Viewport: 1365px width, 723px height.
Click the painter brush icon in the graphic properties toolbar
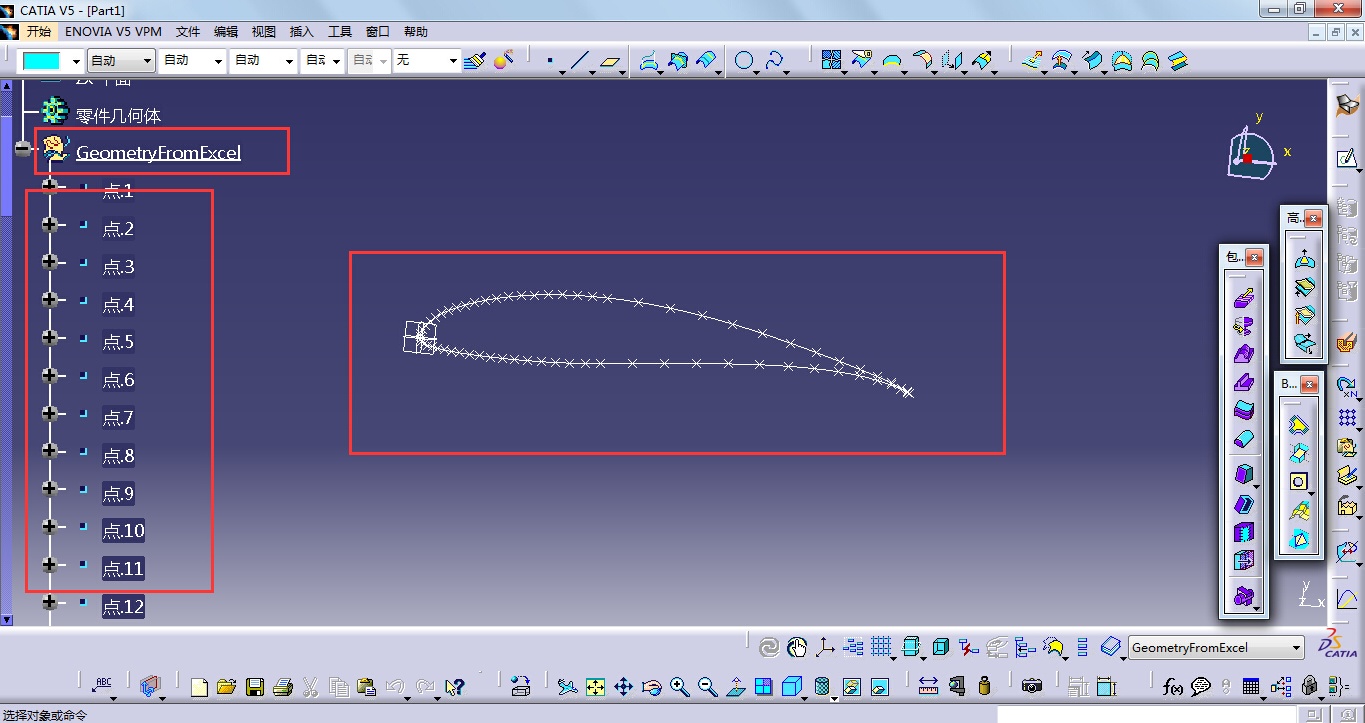pos(475,60)
